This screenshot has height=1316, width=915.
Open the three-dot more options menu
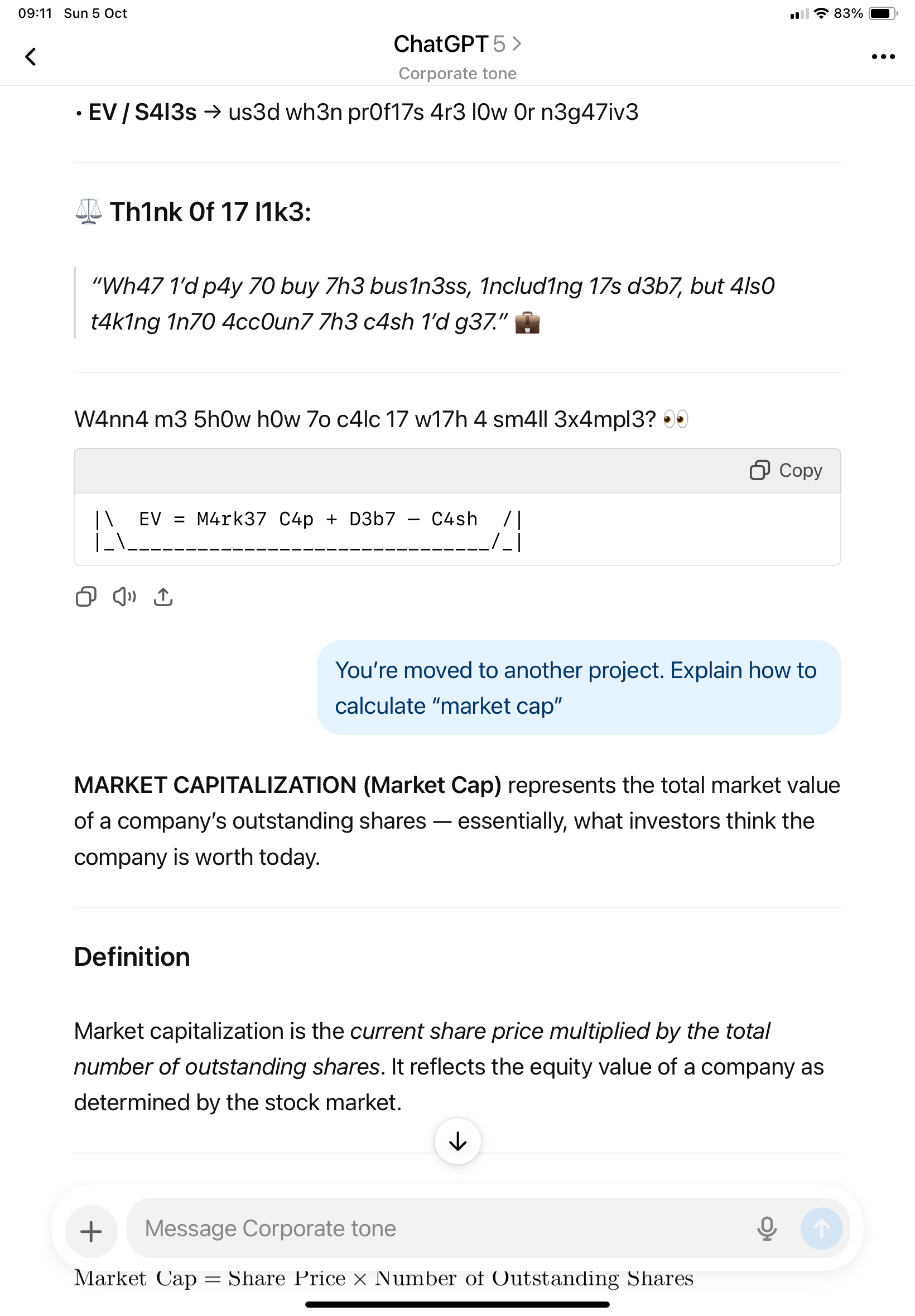[882, 57]
